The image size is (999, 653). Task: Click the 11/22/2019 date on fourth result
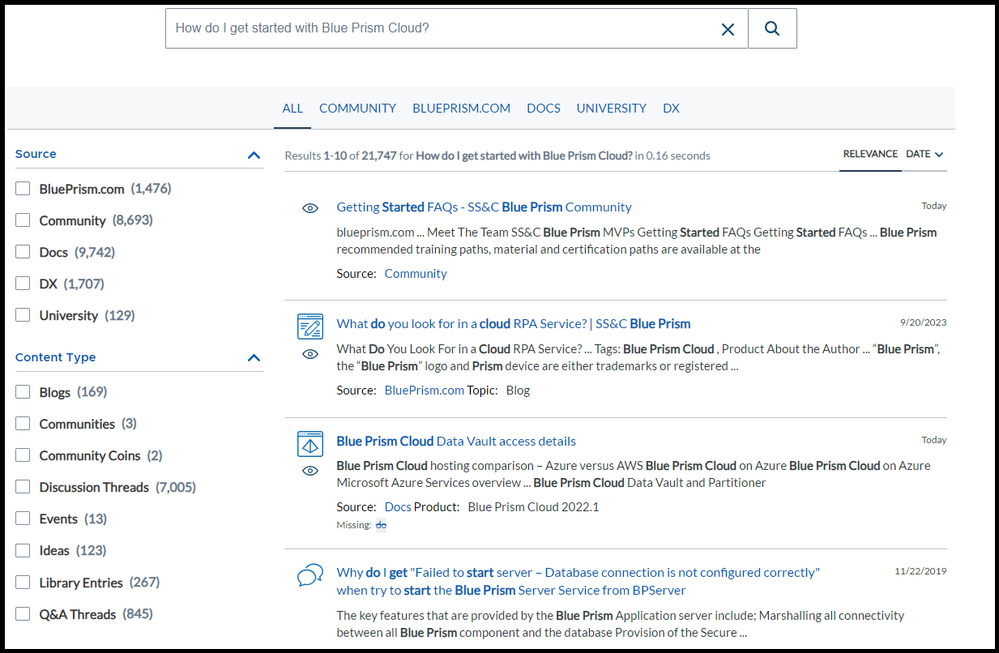click(921, 571)
